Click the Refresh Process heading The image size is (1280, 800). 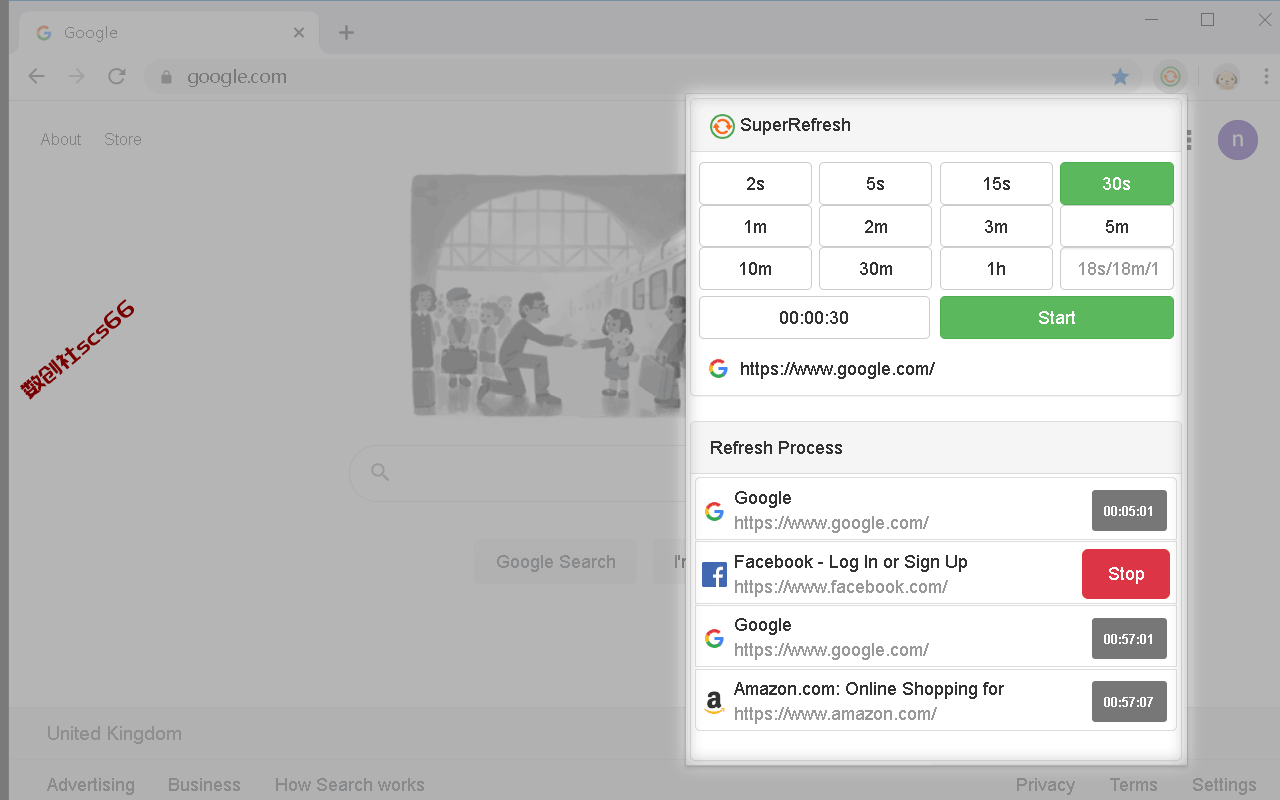(776, 448)
